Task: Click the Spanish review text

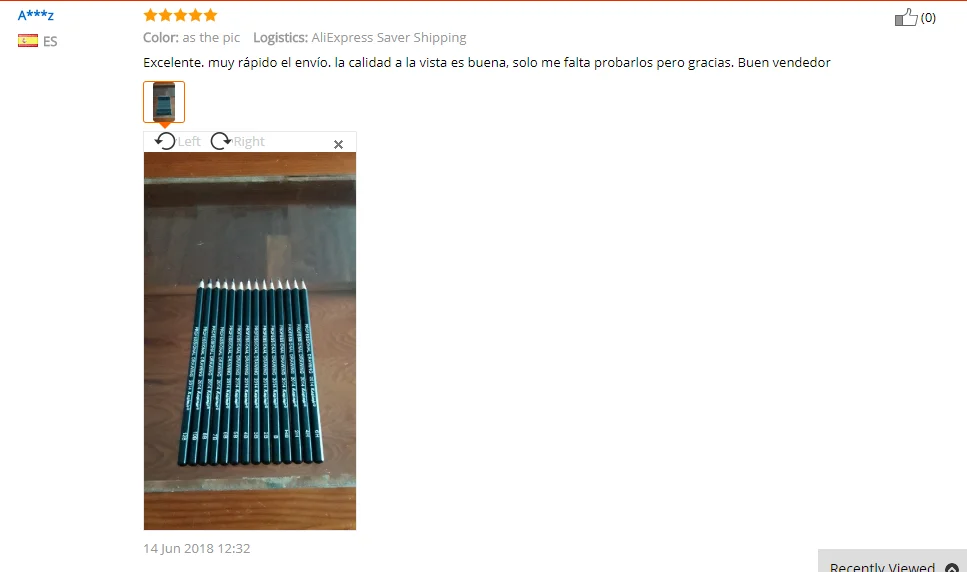Action: [x=487, y=62]
